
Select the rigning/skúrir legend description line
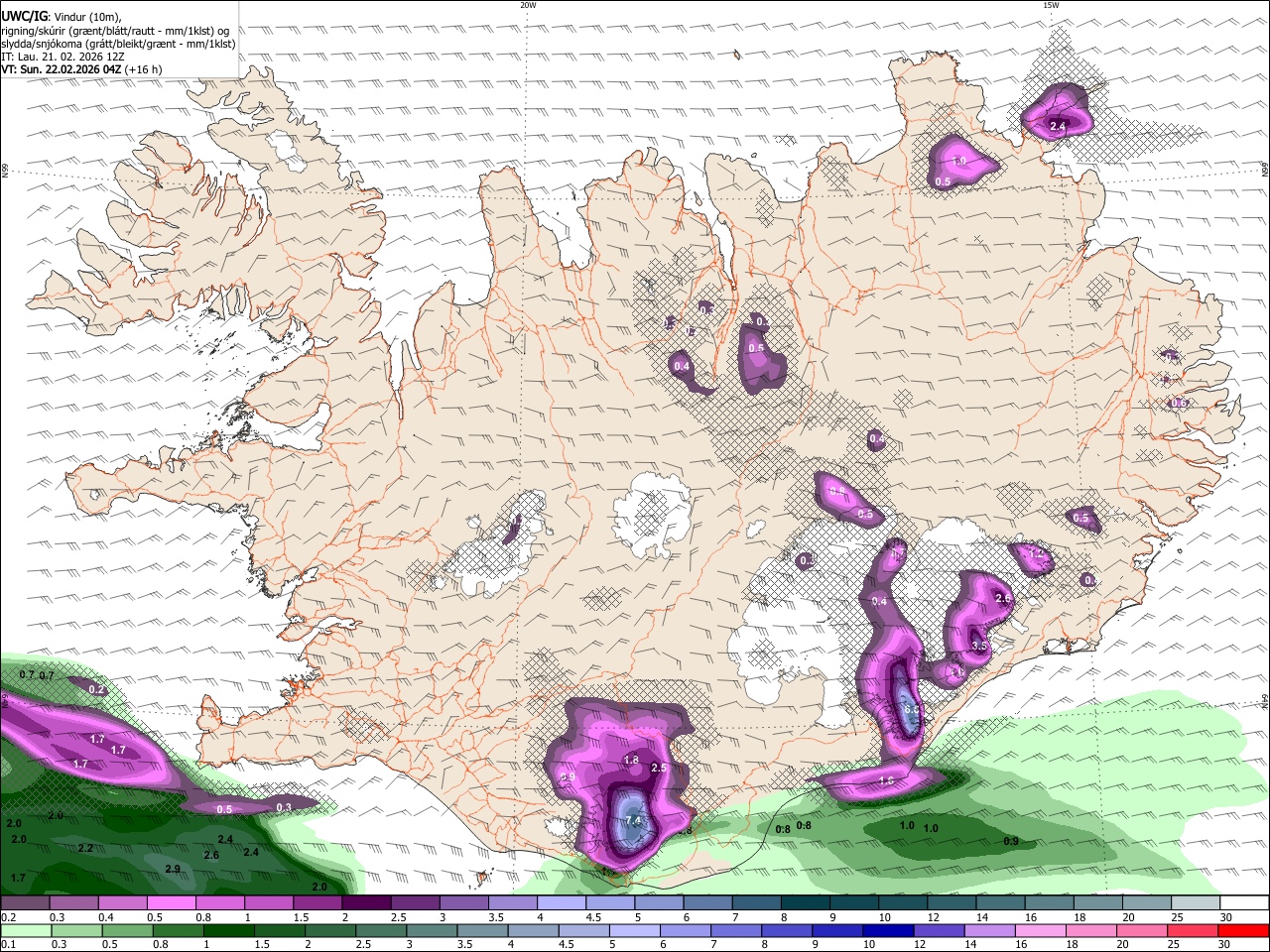[x=115, y=30]
